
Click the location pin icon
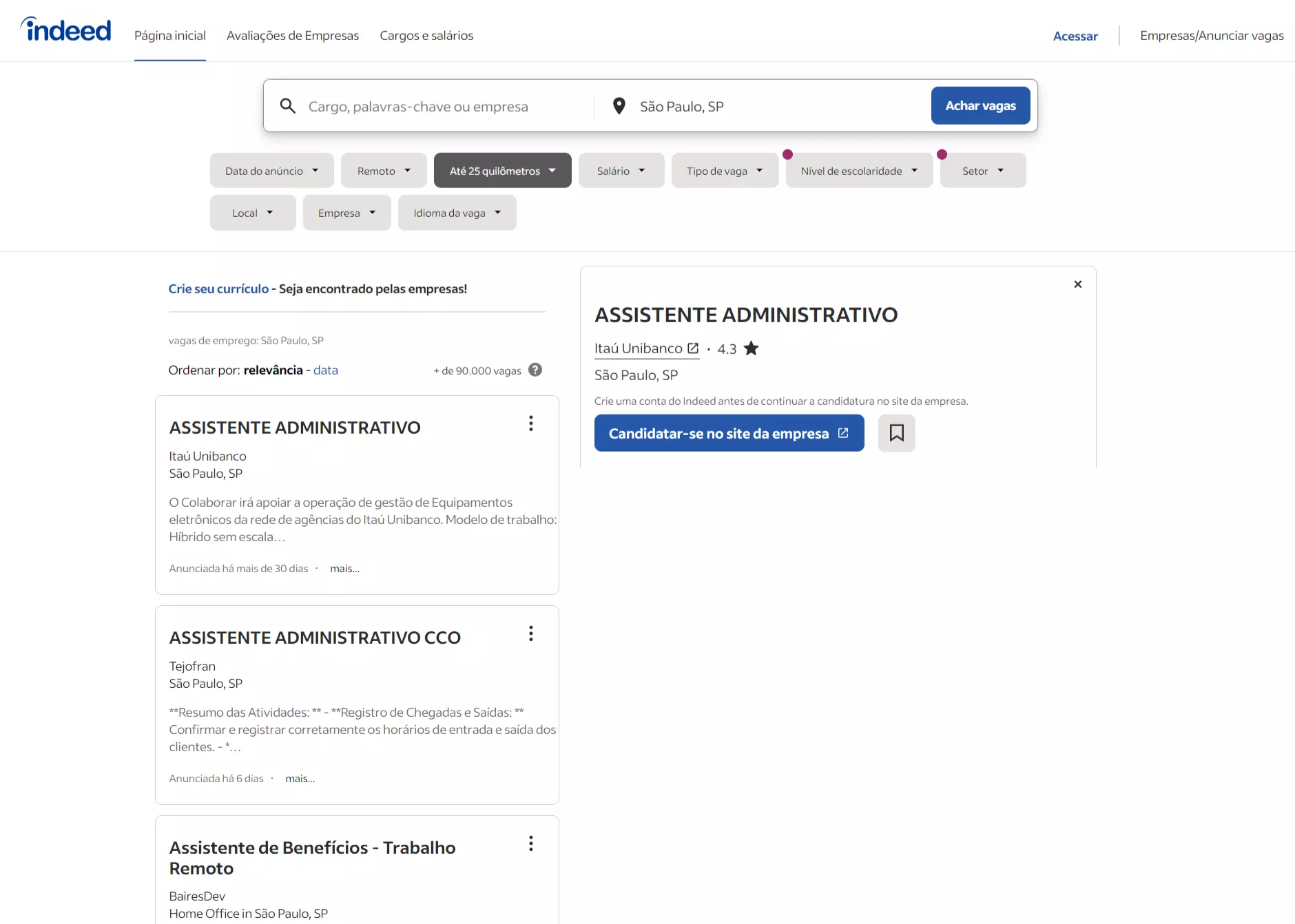619,106
